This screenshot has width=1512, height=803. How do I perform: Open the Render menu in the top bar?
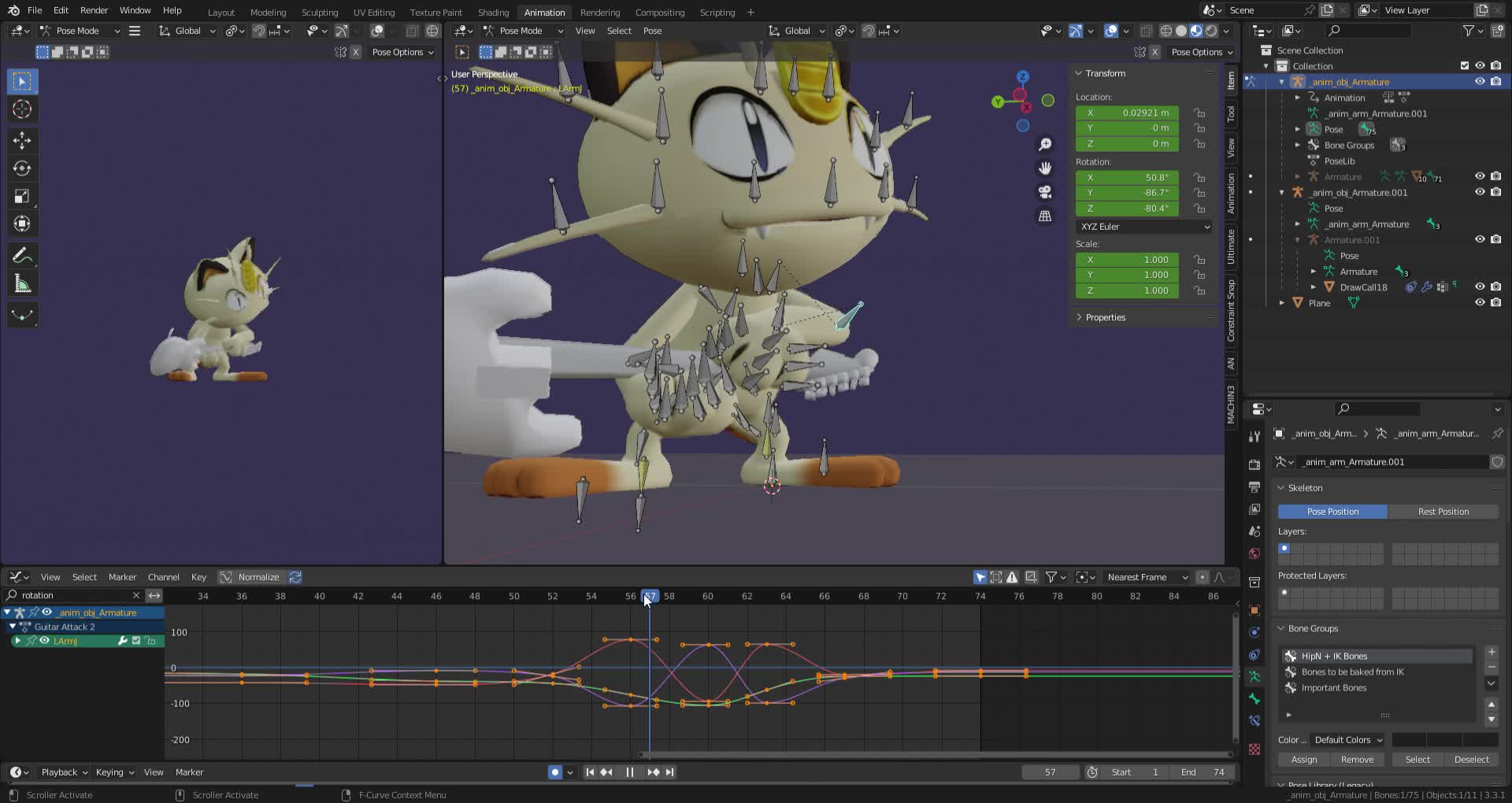point(94,10)
